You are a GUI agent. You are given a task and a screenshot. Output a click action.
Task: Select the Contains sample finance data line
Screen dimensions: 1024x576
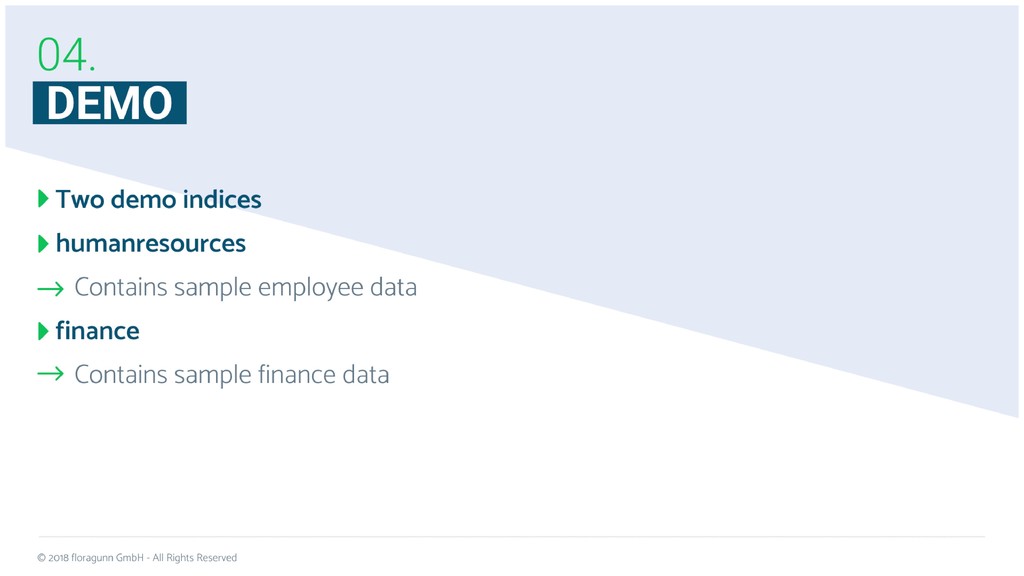[x=232, y=374]
